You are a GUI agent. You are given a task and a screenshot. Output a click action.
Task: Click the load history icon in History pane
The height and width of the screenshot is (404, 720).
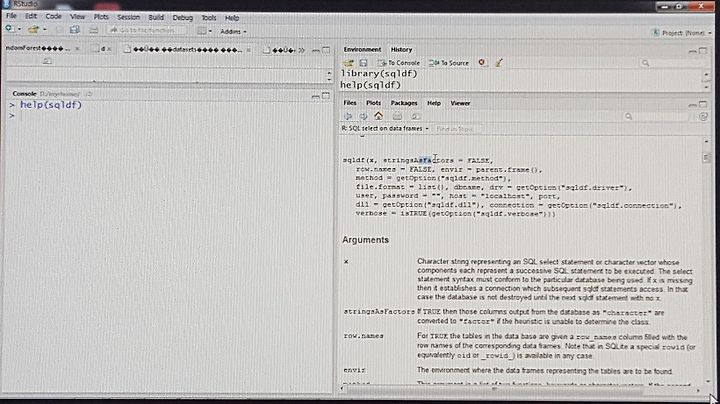coord(349,63)
